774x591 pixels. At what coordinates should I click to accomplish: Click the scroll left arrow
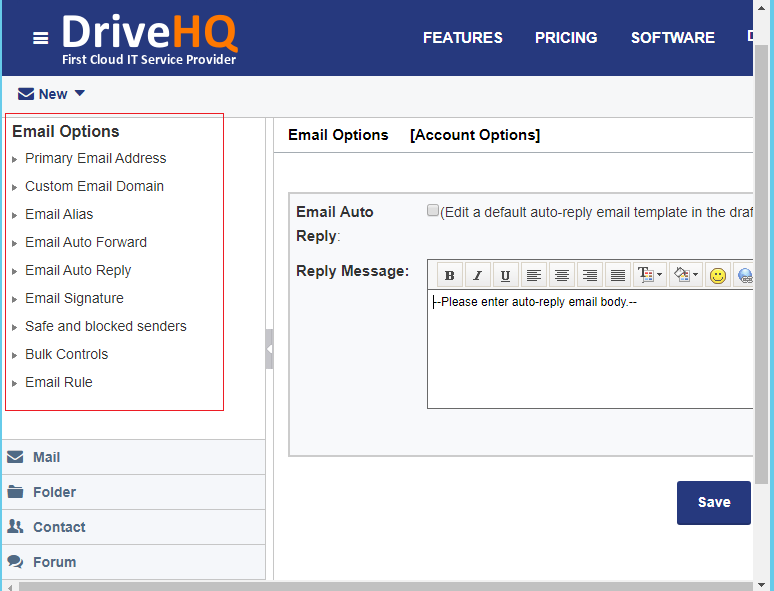10,587
